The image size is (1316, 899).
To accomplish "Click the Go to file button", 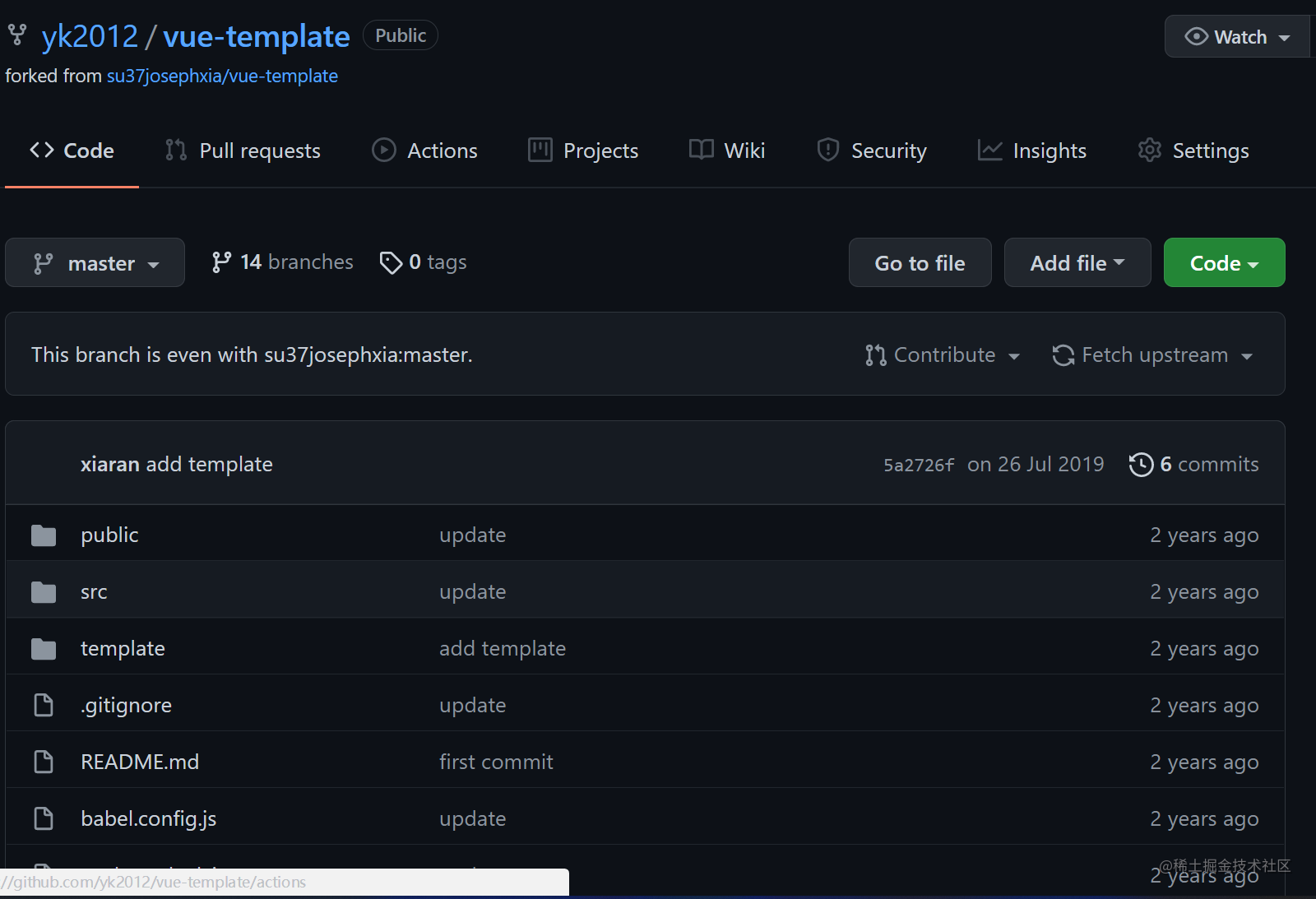I will [920, 262].
